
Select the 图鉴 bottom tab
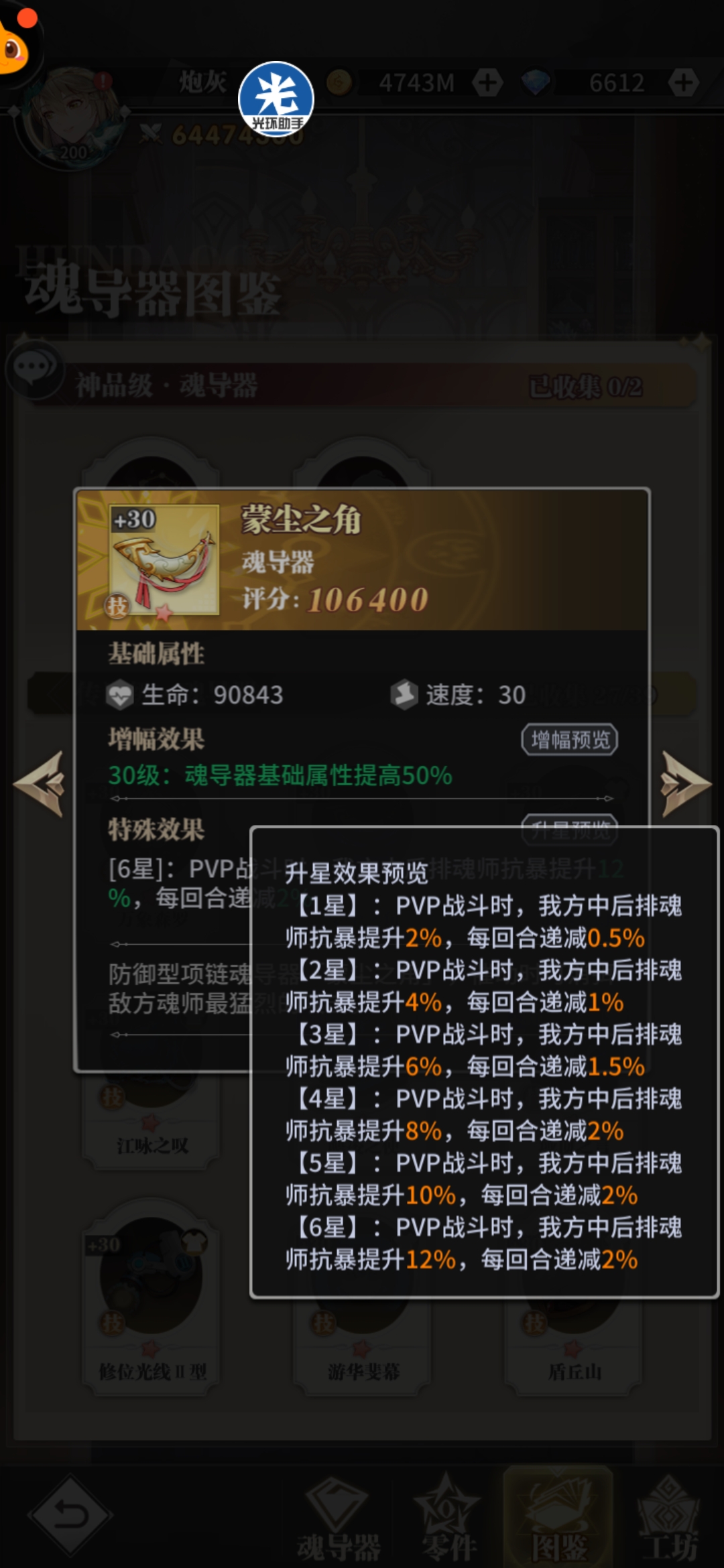click(x=558, y=1518)
